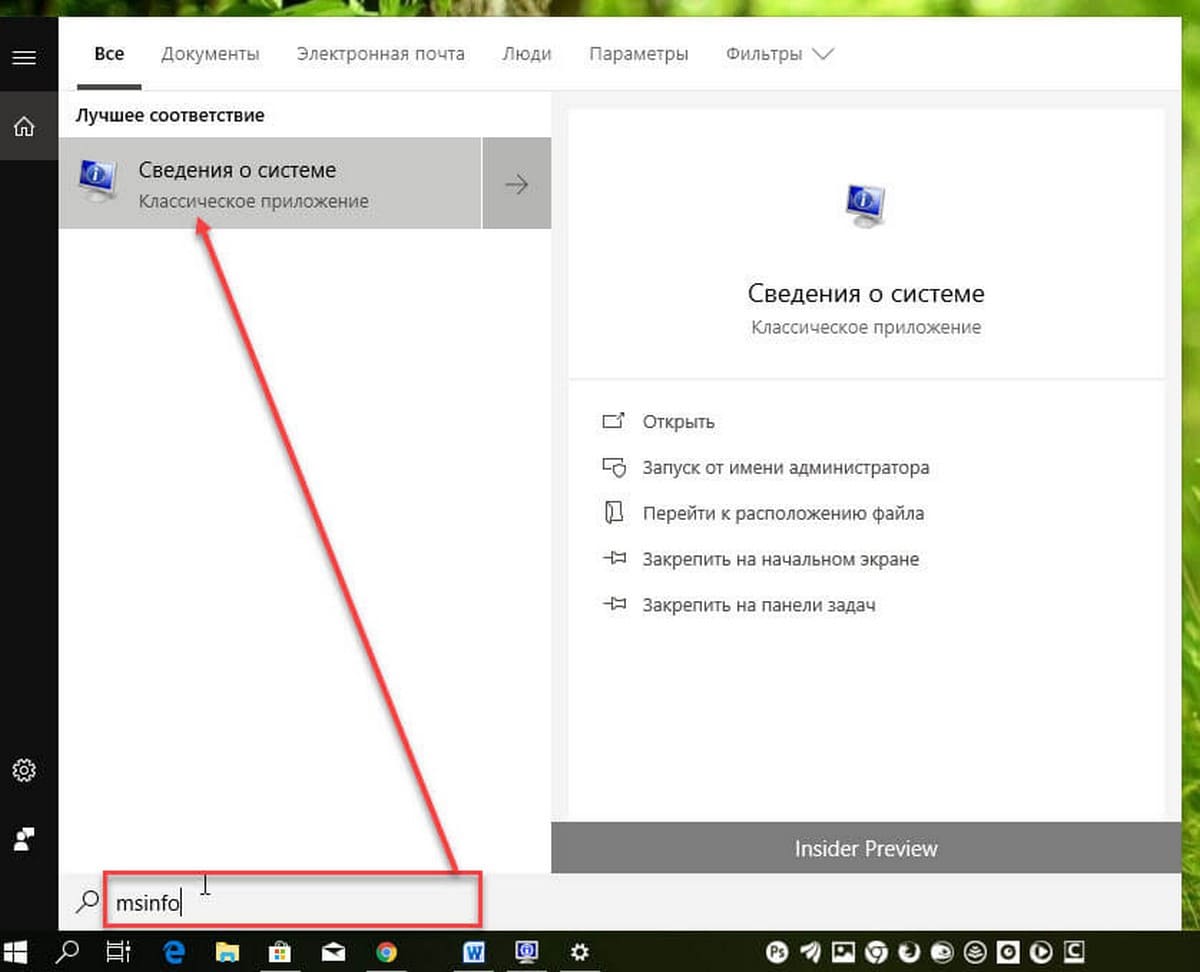
Task: Click the feather-shaped taskbar icon
Action: (x=812, y=951)
